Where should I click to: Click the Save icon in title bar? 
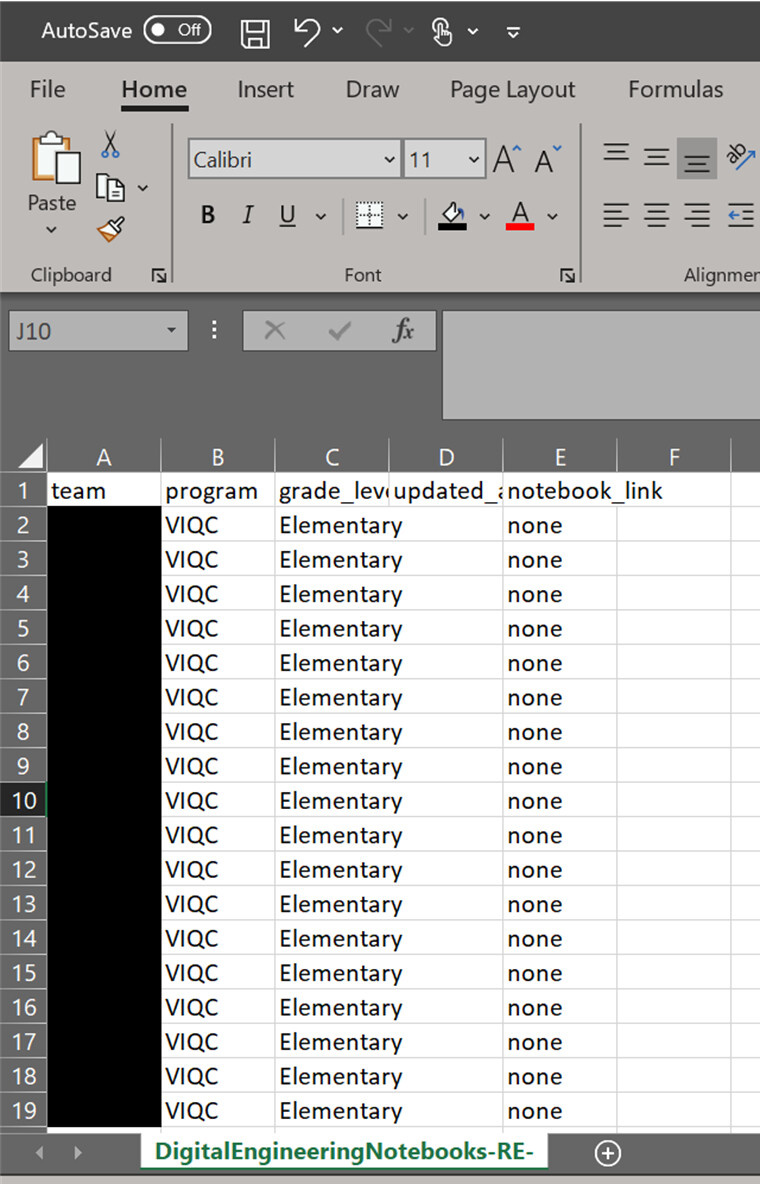click(255, 32)
